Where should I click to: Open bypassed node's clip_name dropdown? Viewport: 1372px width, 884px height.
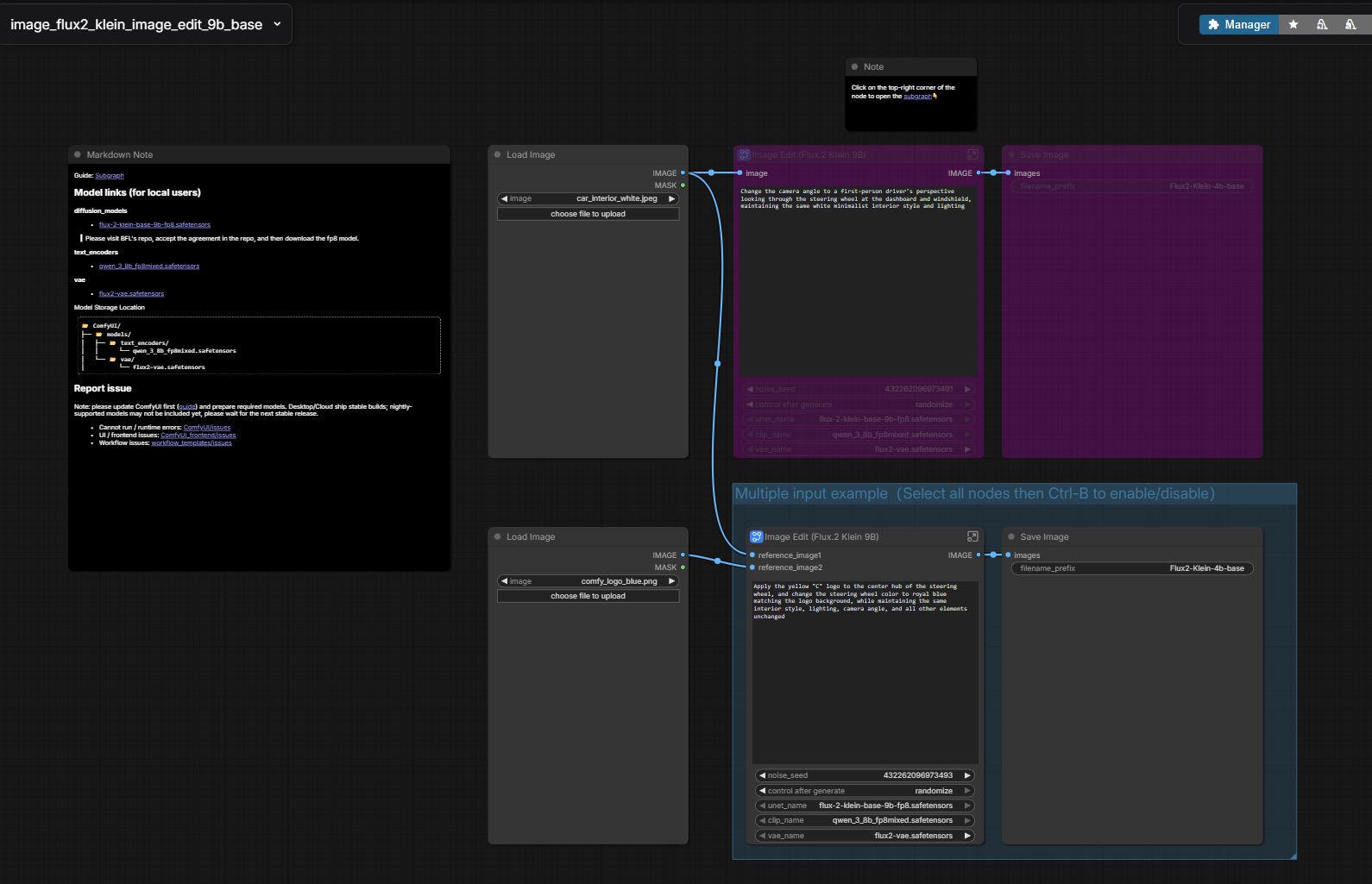(x=859, y=435)
